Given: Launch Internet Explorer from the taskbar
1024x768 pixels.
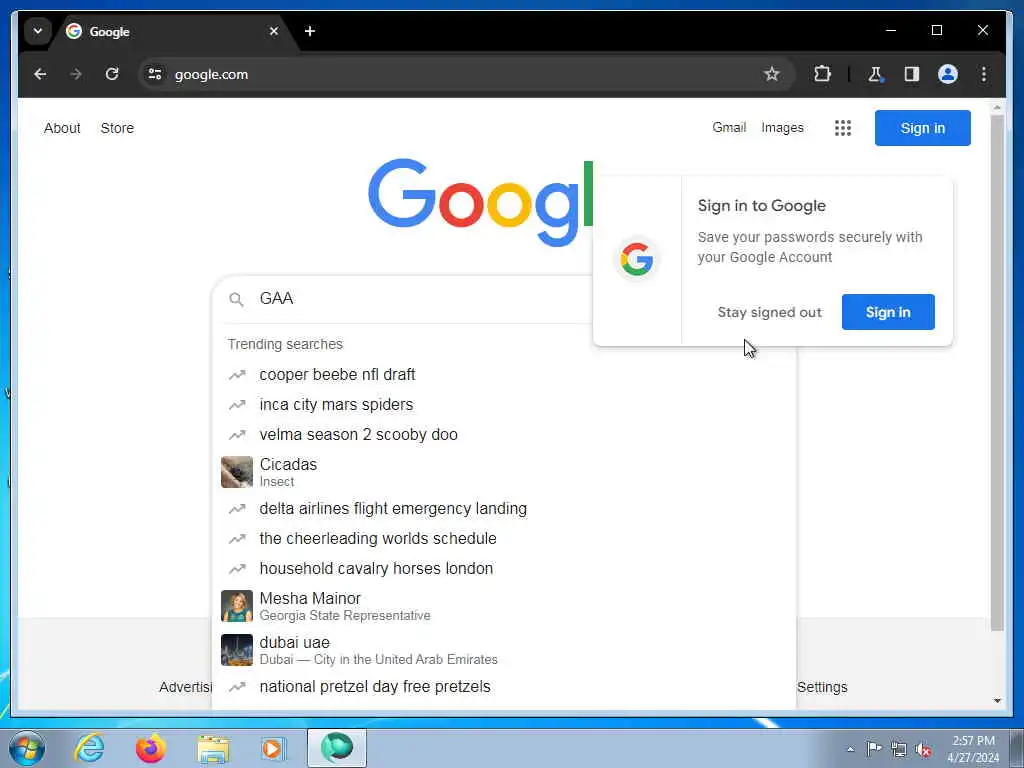Looking at the screenshot, I should (89, 748).
